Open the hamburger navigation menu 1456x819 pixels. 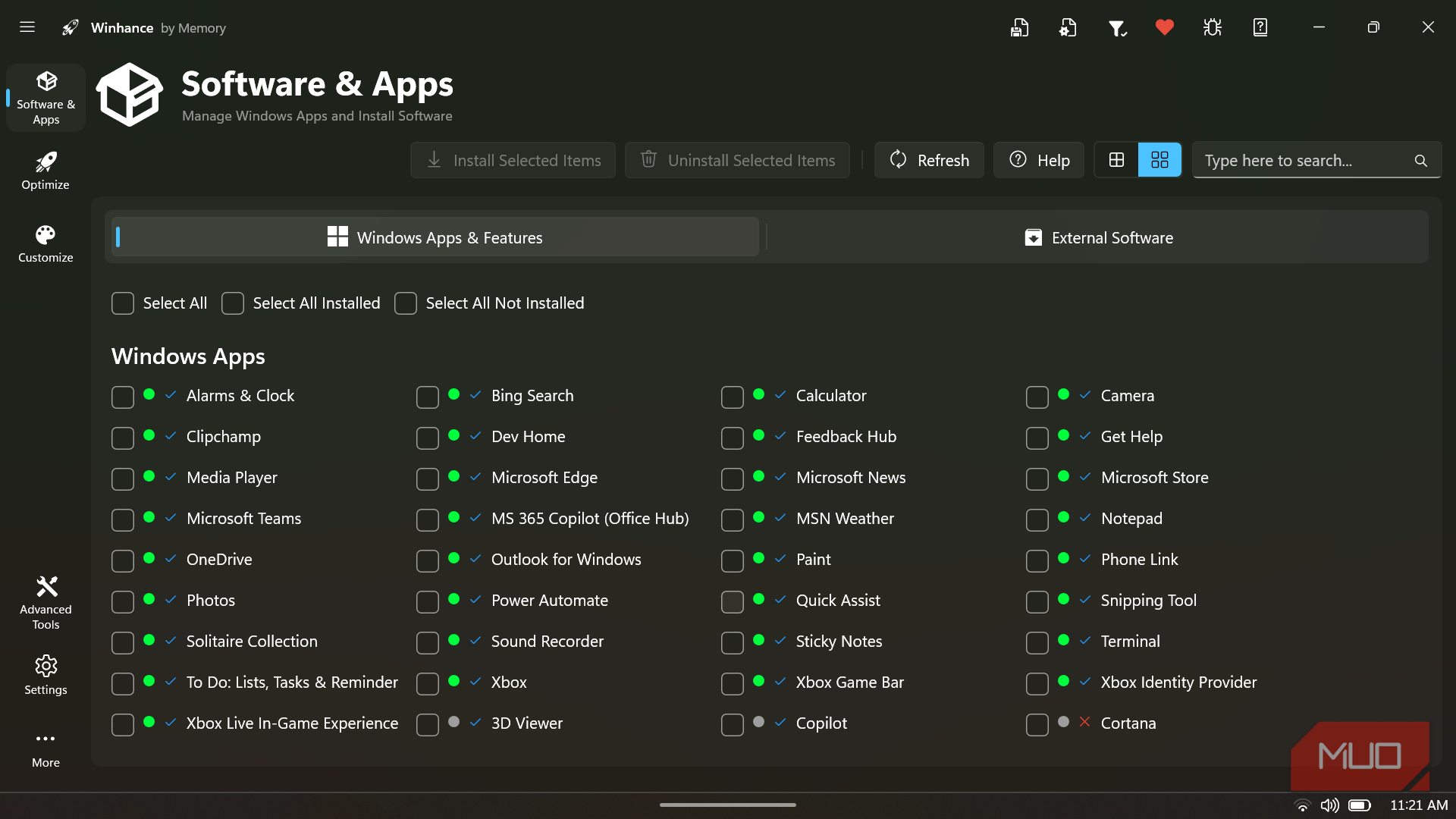27,27
